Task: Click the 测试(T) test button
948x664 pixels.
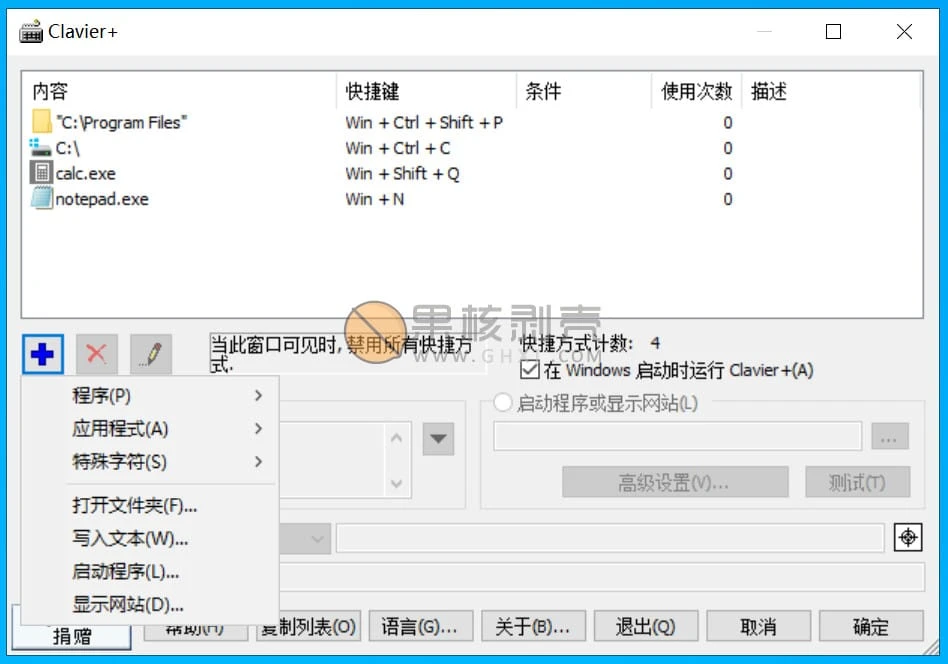Action: tap(857, 482)
